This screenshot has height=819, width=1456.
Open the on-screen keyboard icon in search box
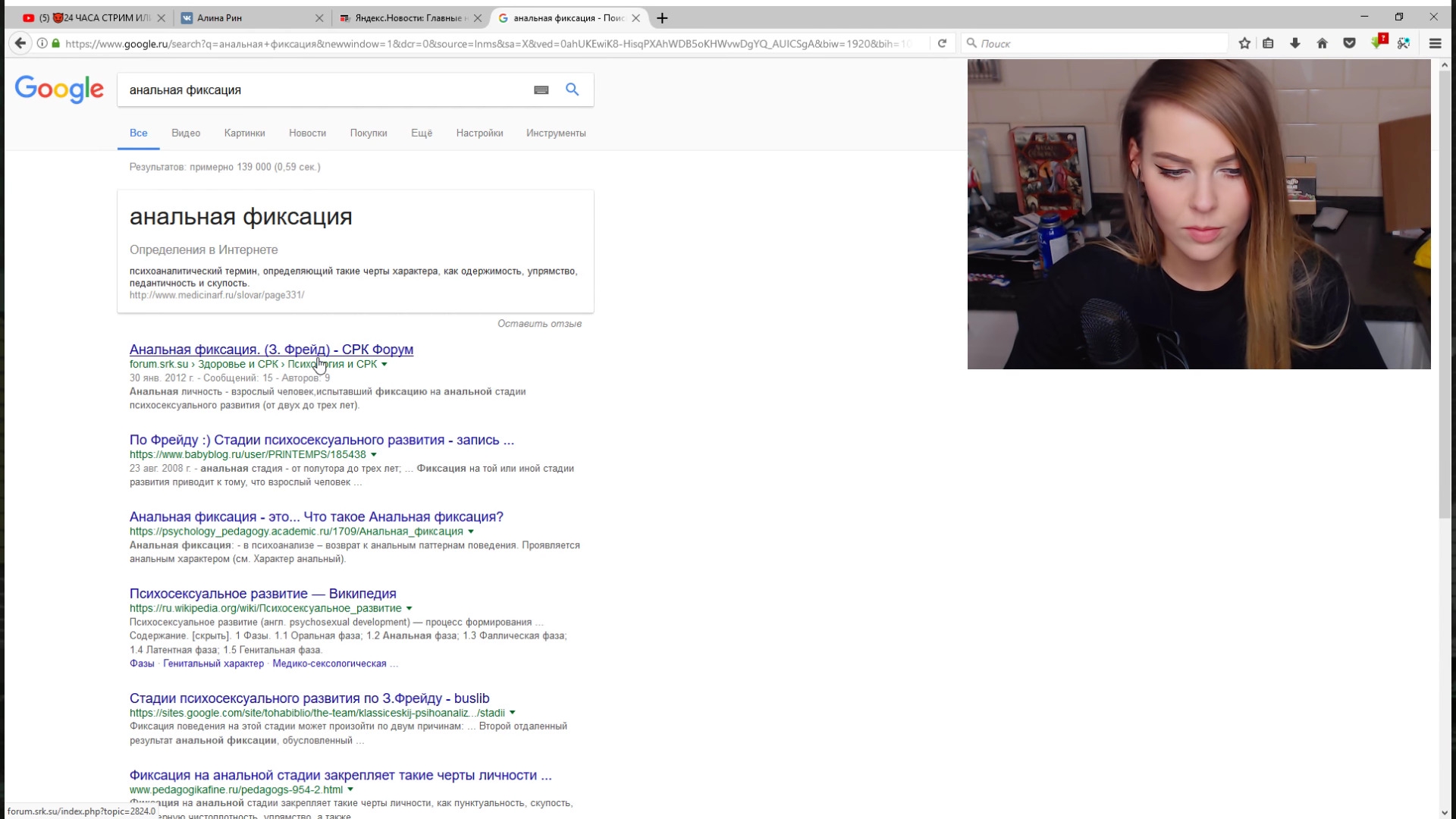(x=541, y=89)
